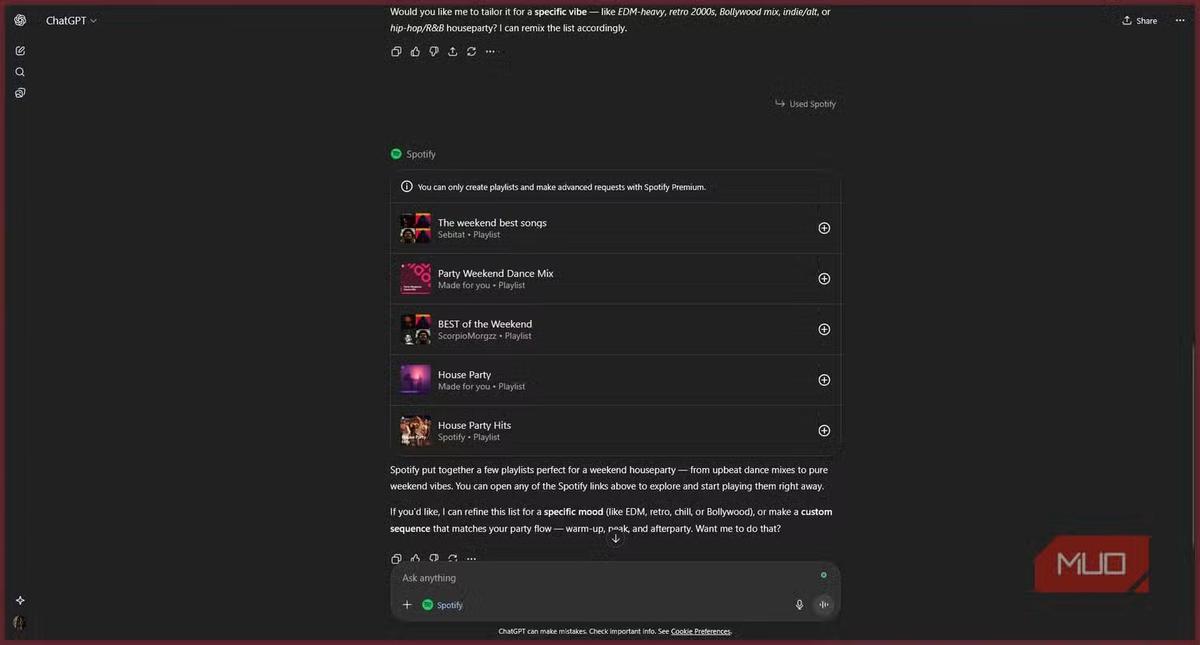Expand more actions on the bottom response

pos(471,559)
